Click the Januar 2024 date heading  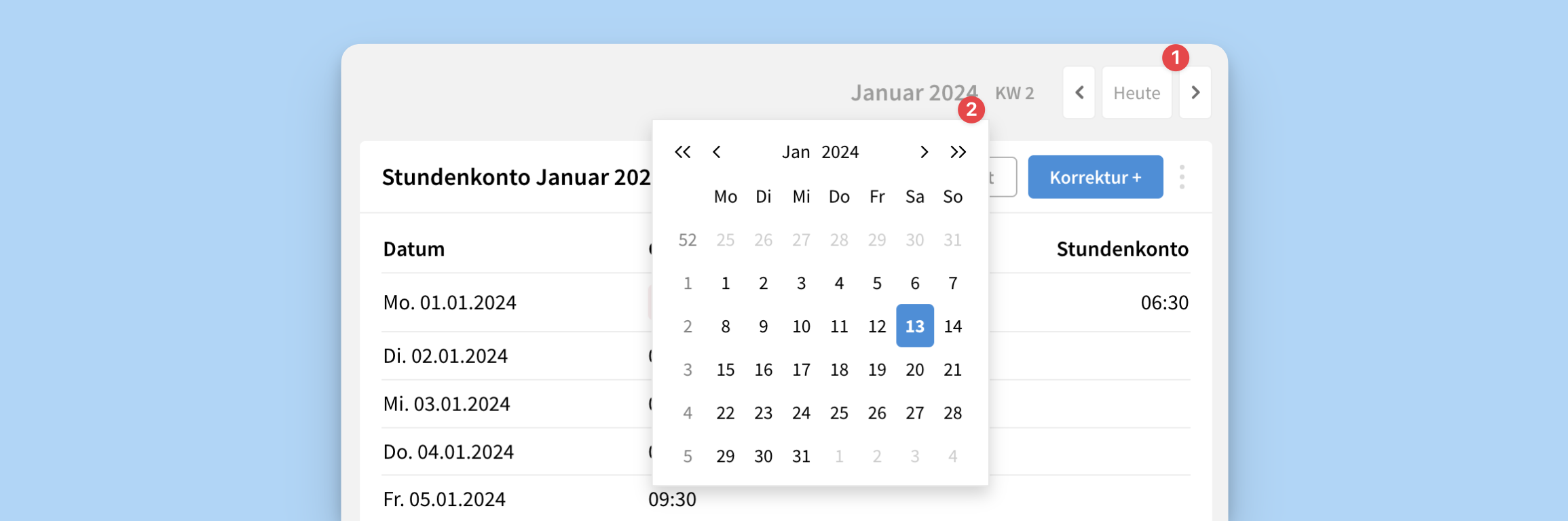tap(913, 93)
